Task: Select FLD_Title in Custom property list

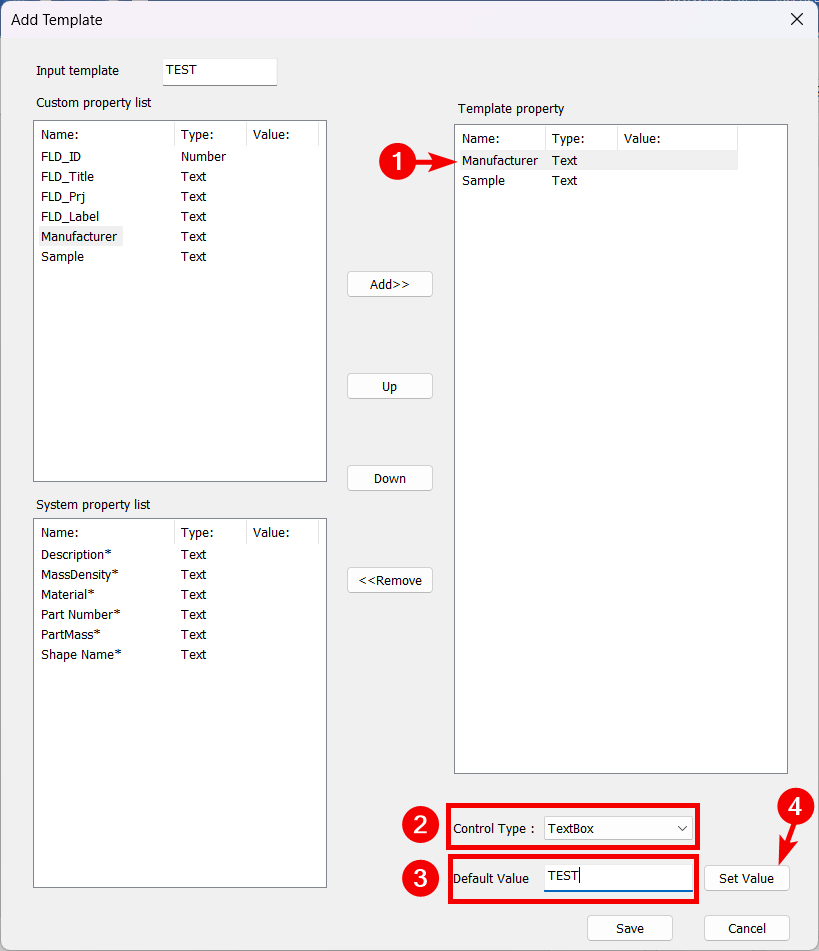Action: tap(67, 177)
